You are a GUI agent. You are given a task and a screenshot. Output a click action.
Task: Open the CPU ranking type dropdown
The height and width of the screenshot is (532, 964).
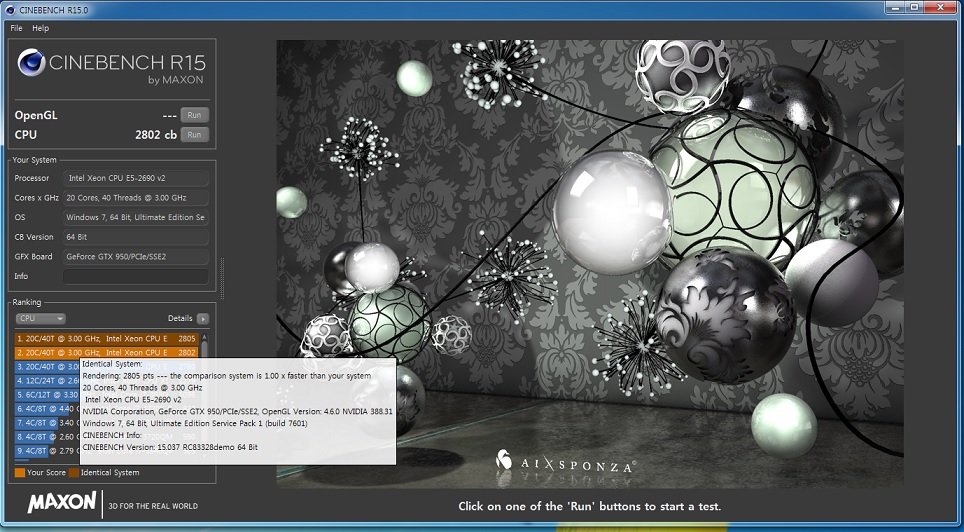[x=41, y=319]
